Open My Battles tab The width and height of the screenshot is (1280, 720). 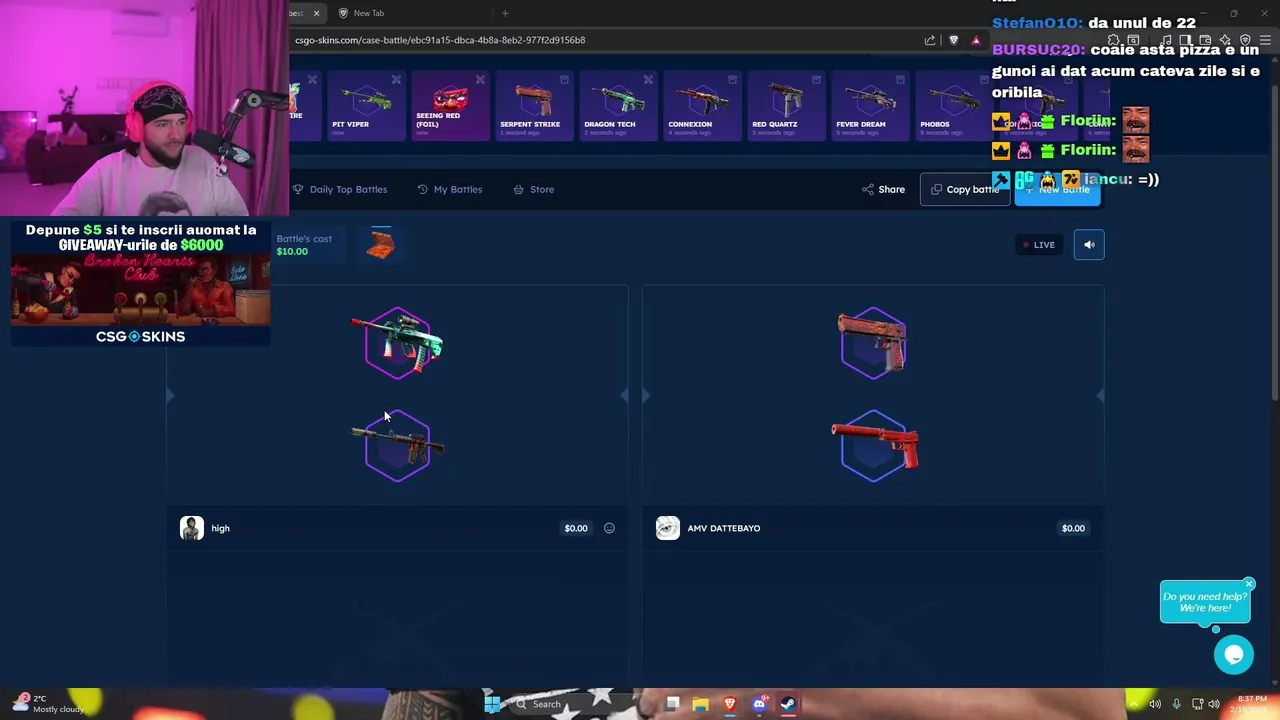(x=449, y=189)
